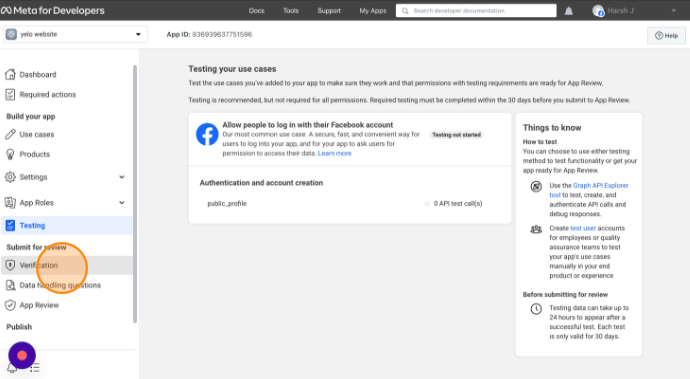
Task: Click the Data handling questions document icon
Action: [10, 285]
